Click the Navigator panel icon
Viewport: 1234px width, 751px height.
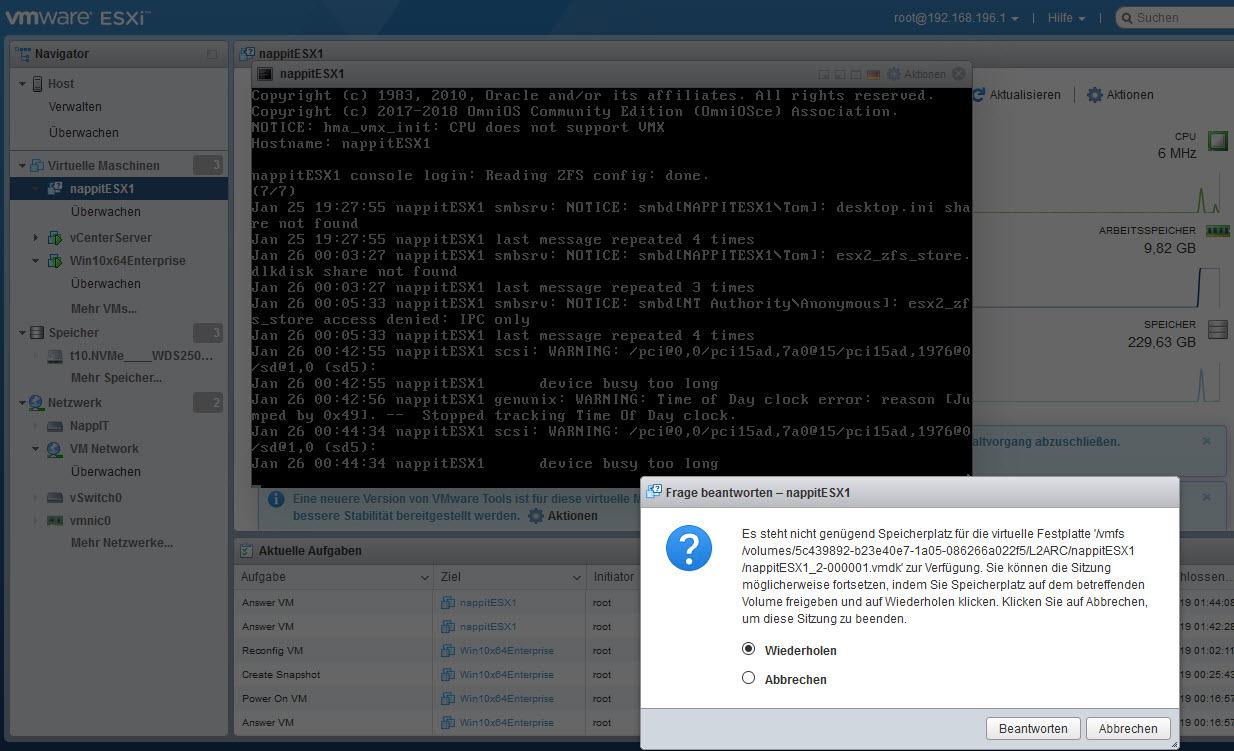tap(23, 54)
